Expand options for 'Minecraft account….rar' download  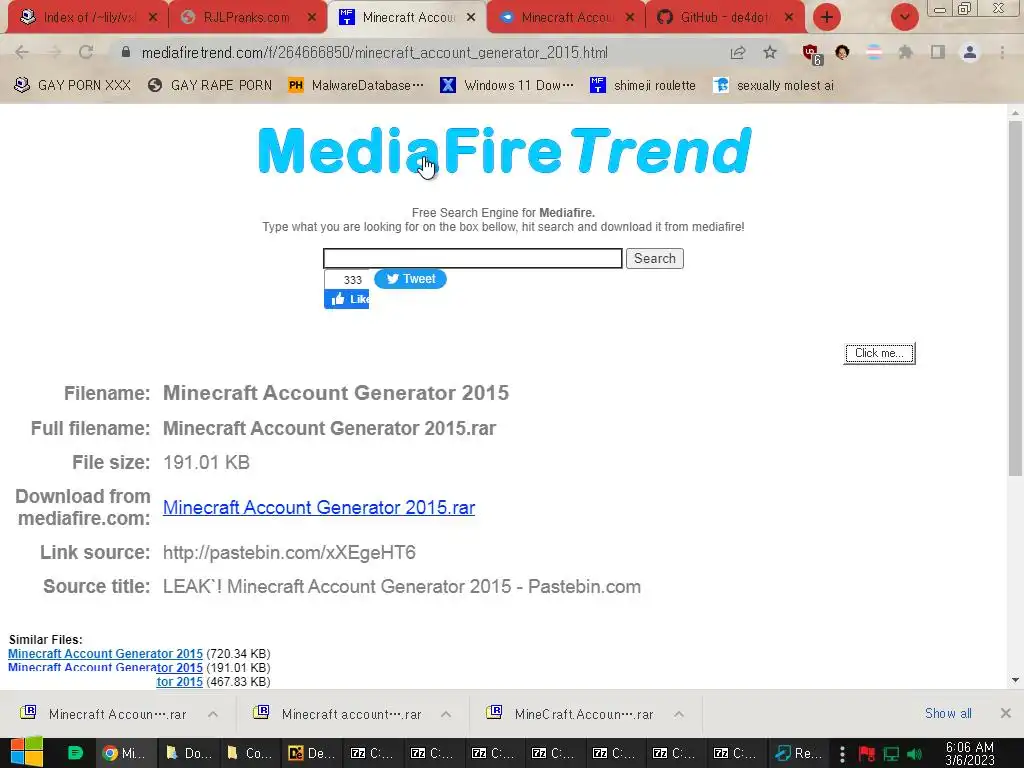point(446,714)
